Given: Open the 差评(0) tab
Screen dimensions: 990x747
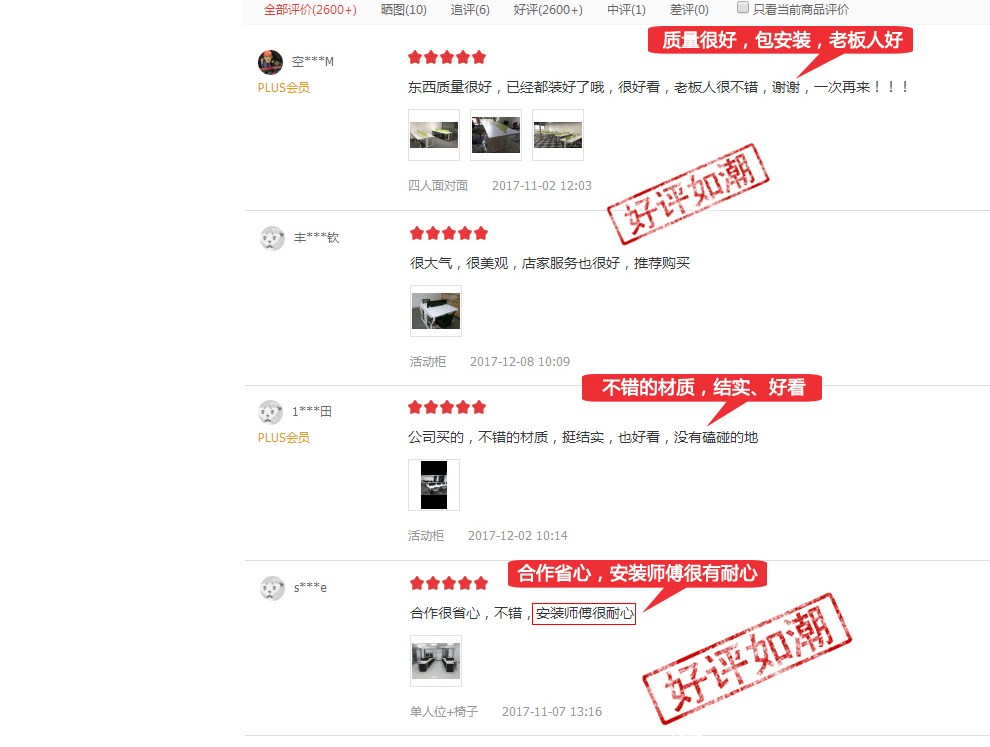Looking at the screenshot, I should [x=689, y=9].
